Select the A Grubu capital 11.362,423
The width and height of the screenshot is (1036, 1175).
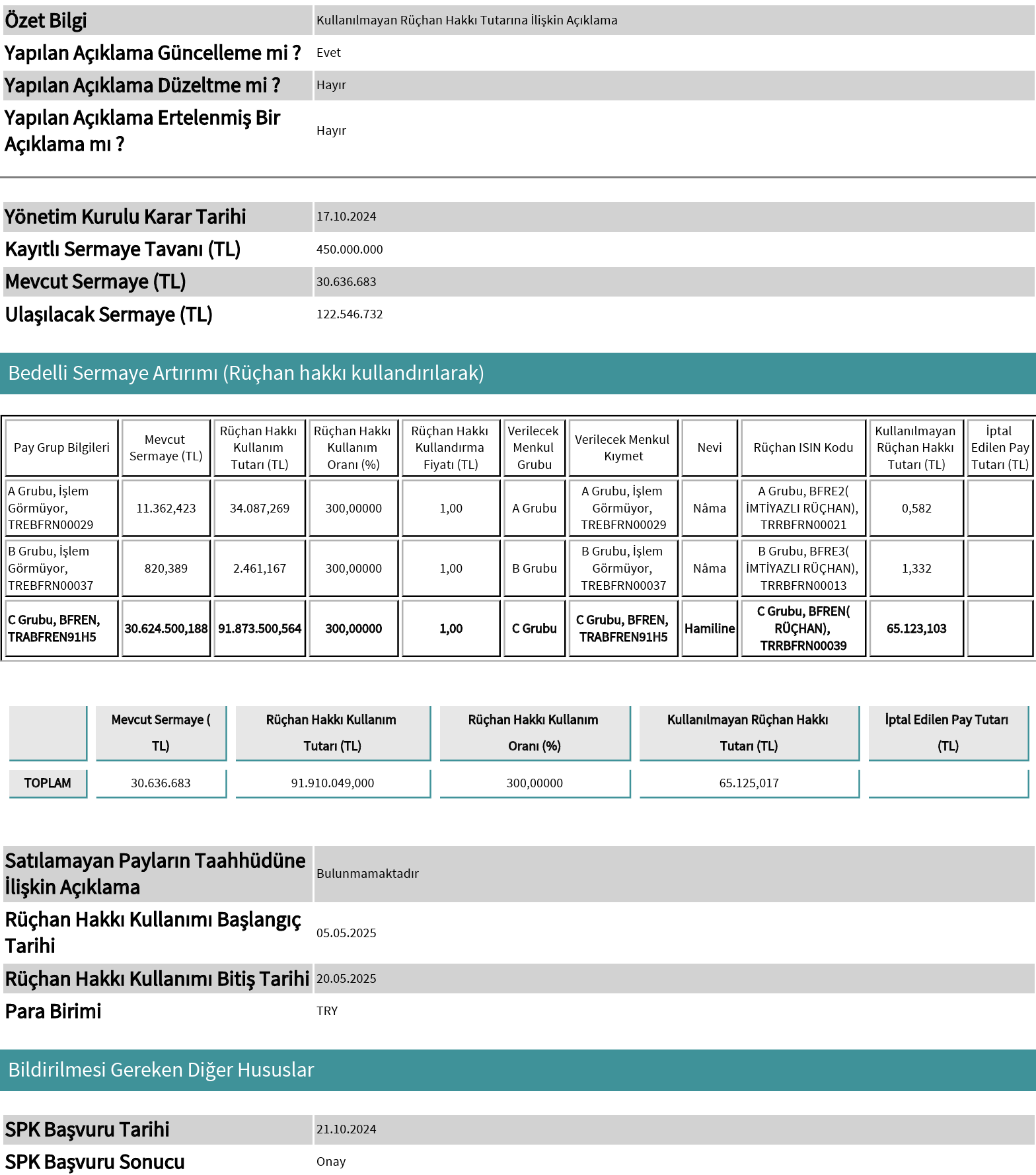166,509
